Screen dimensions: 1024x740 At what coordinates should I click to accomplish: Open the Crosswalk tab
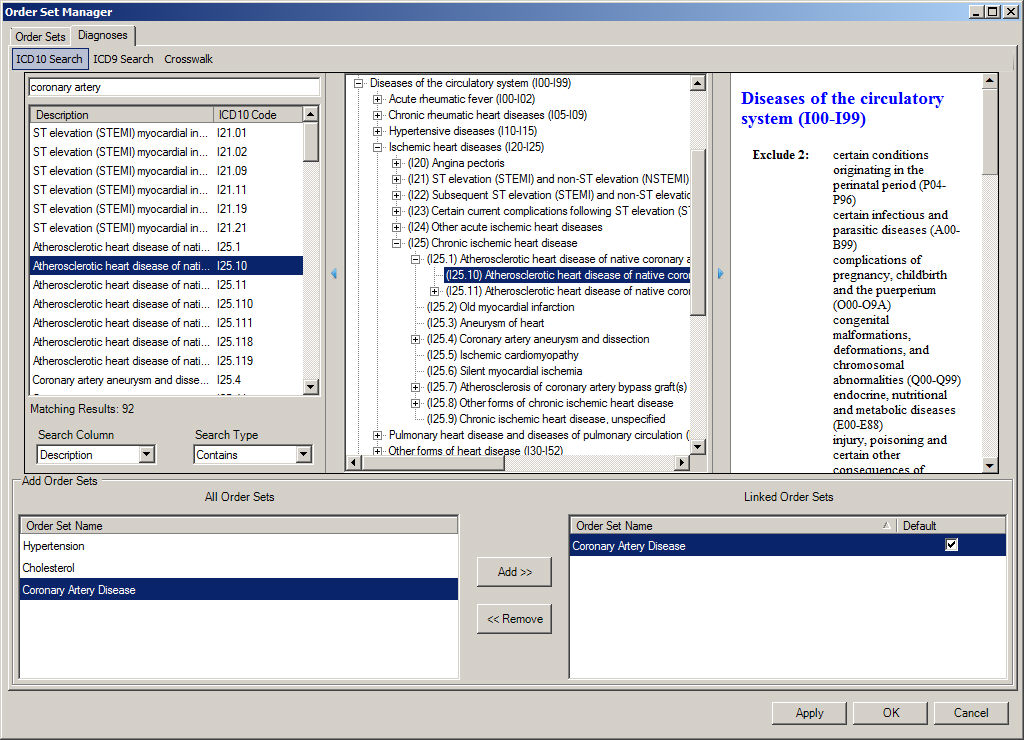[188, 59]
